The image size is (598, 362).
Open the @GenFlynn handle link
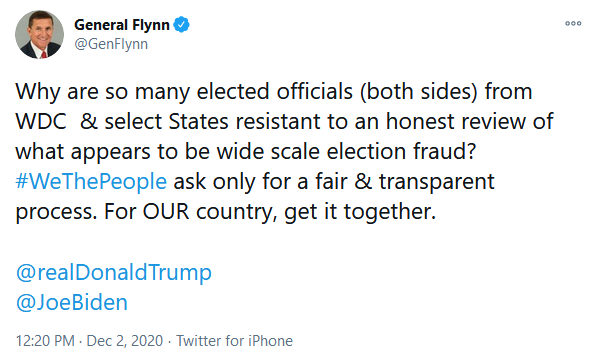pyautogui.click(x=111, y=44)
